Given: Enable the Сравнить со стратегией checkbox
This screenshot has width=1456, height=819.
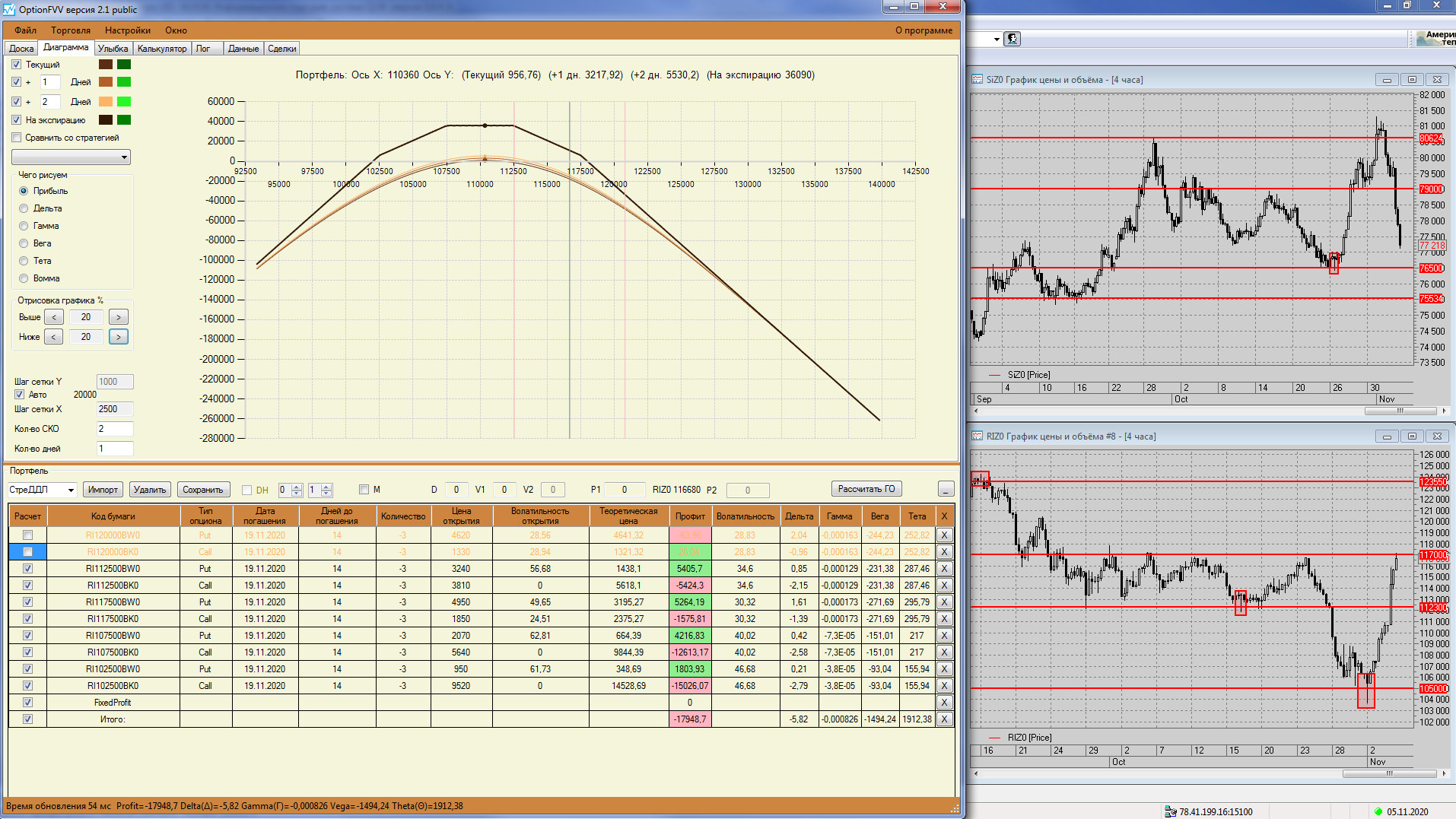Looking at the screenshot, I should click(x=17, y=138).
